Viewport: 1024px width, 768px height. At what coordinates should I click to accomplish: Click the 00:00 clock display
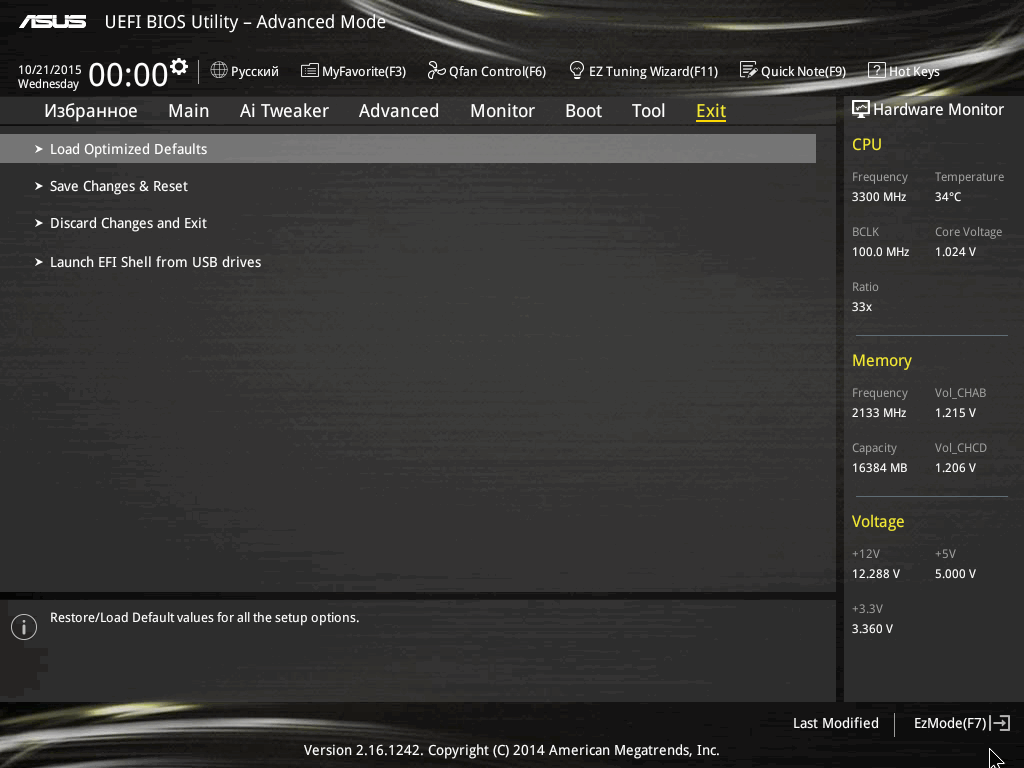click(128, 74)
